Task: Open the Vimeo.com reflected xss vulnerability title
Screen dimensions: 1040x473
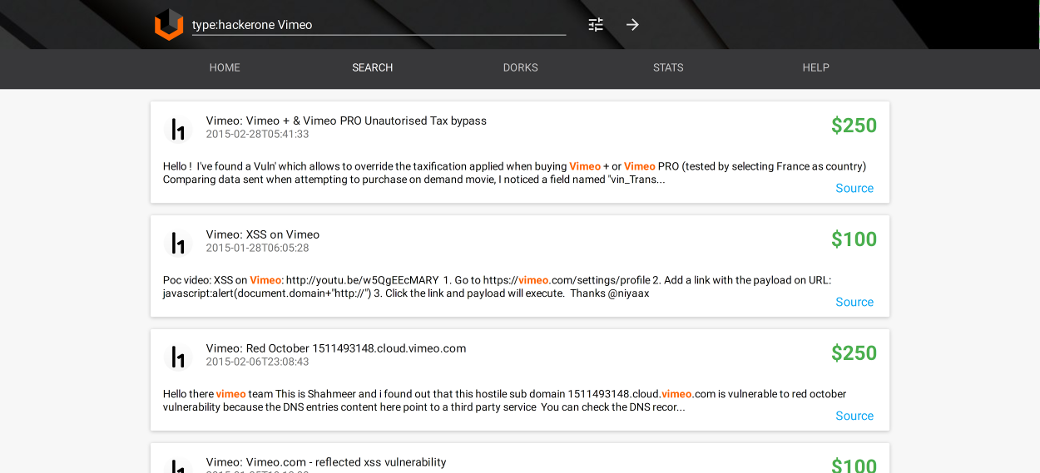Action: point(326,462)
